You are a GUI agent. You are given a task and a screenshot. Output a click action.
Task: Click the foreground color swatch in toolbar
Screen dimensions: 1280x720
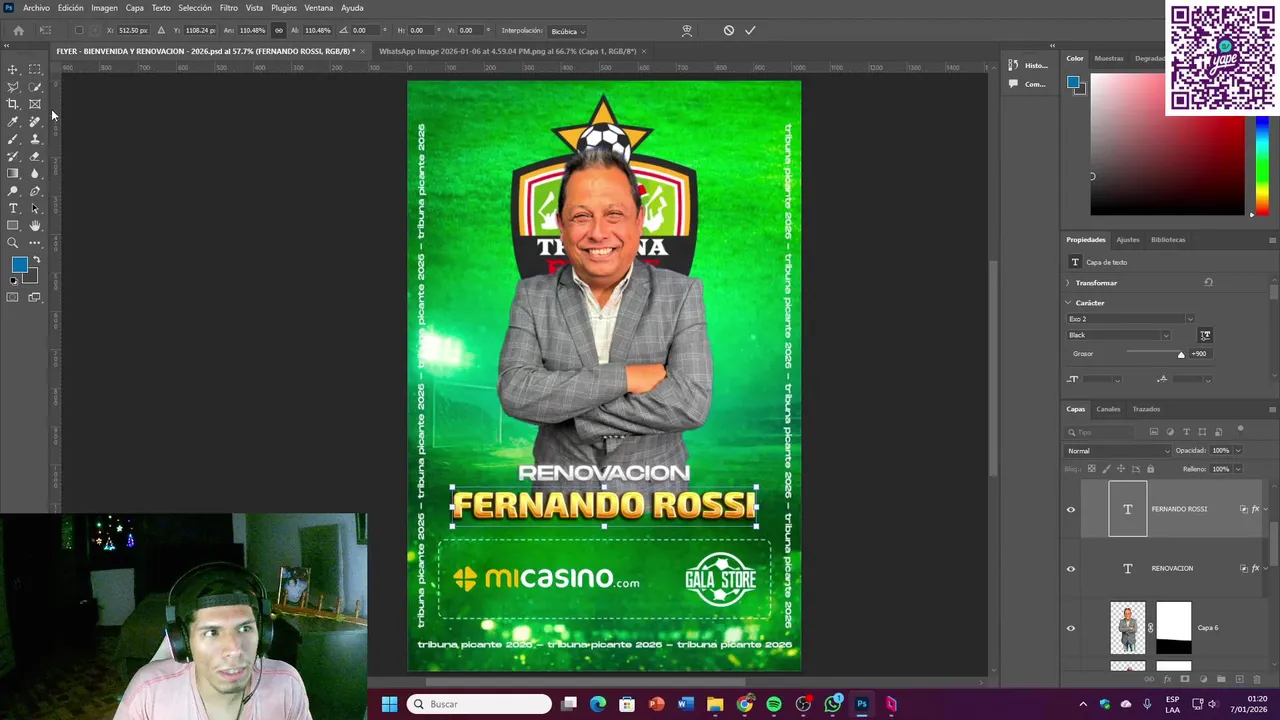pos(18,265)
